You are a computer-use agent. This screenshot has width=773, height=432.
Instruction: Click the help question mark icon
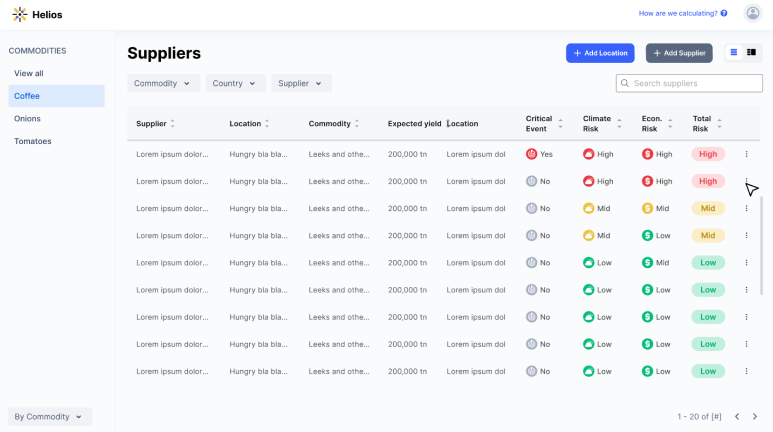click(724, 13)
